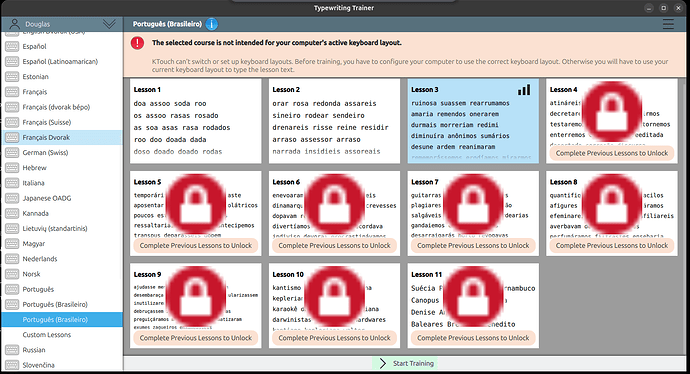The height and width of the screenshot is (374, 690).
Task: Click the keyboard icon next to Magyar
Action: (12, 243)
